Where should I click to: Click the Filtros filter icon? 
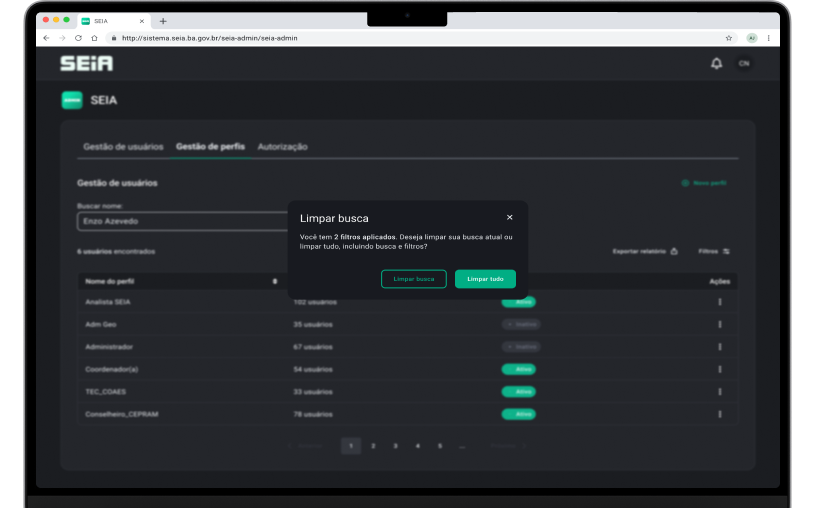click(726, 251)
